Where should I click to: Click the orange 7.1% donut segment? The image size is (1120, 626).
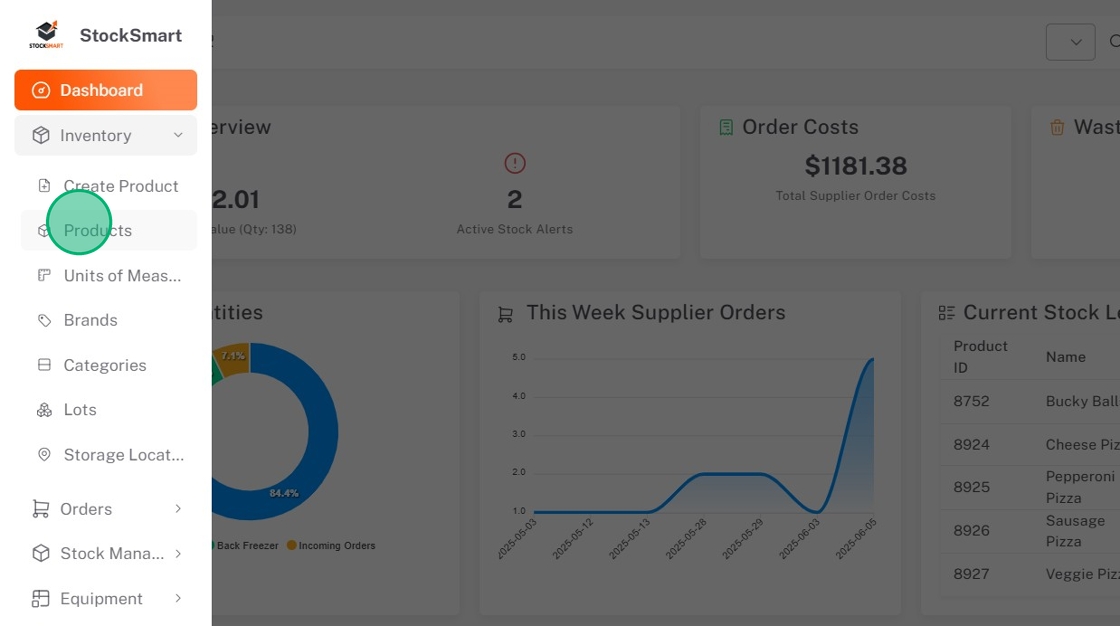click(233, 359)
